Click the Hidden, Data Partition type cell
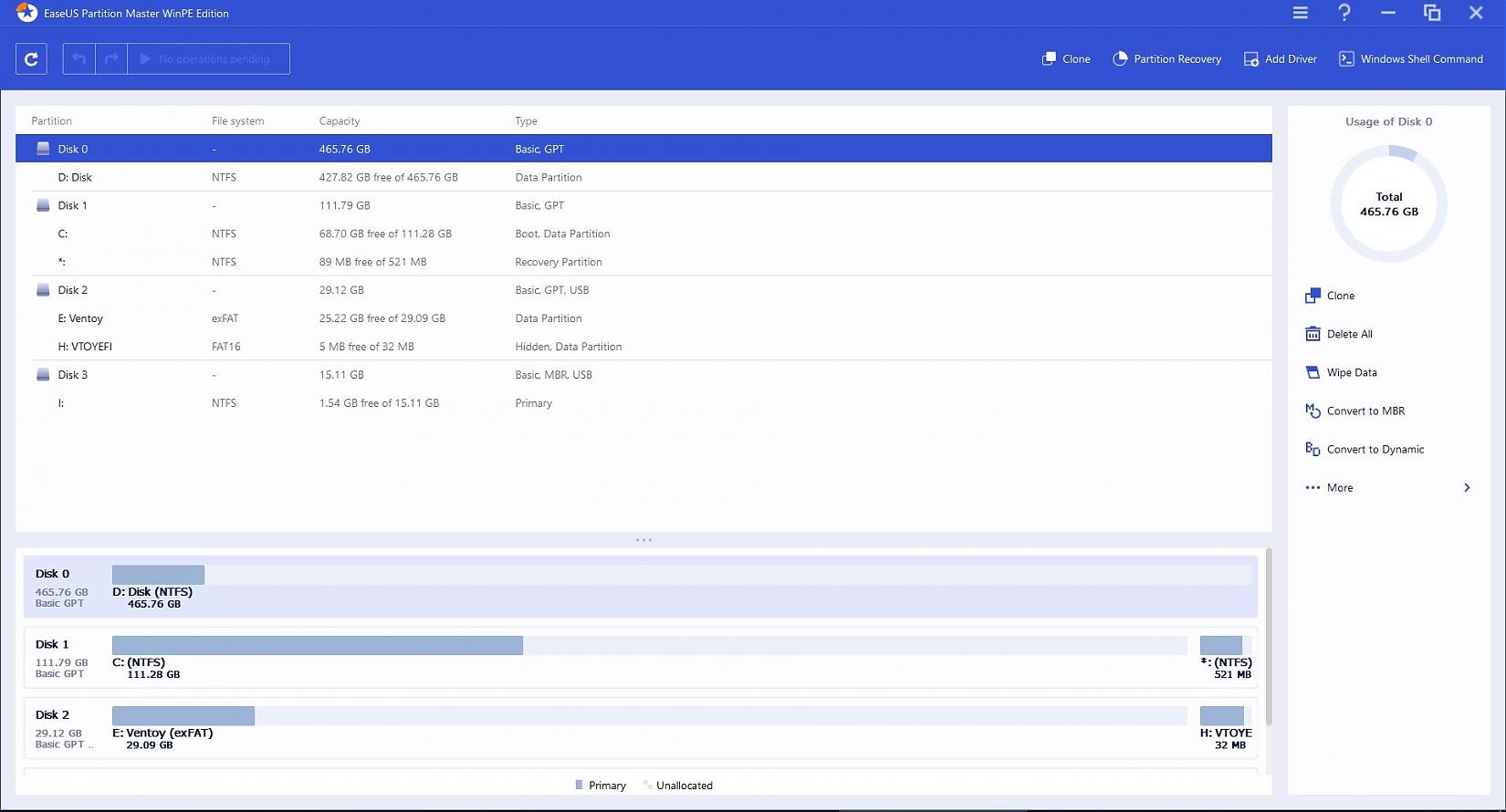The width and height of the screenshot is (1506, 812). (569, 347)
